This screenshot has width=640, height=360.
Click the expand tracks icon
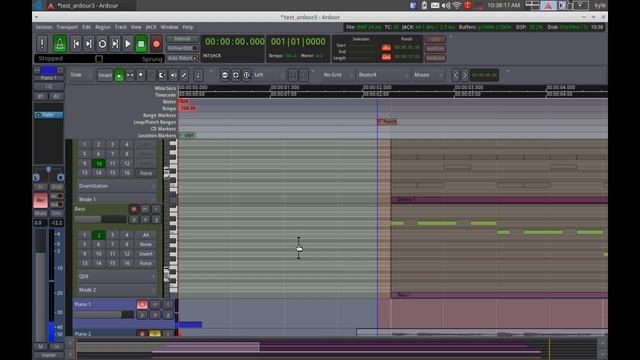[293, 75]
